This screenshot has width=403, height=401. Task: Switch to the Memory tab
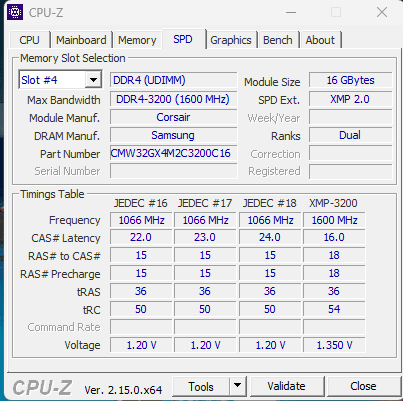(x=137, y=40)
